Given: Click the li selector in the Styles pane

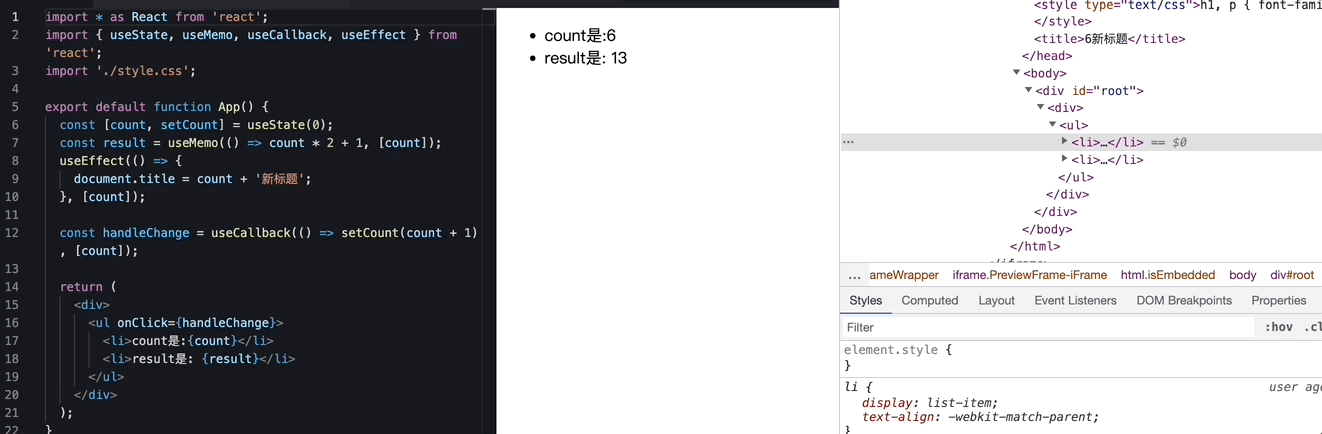Looking at the screenshot, I should click(851, 387).
